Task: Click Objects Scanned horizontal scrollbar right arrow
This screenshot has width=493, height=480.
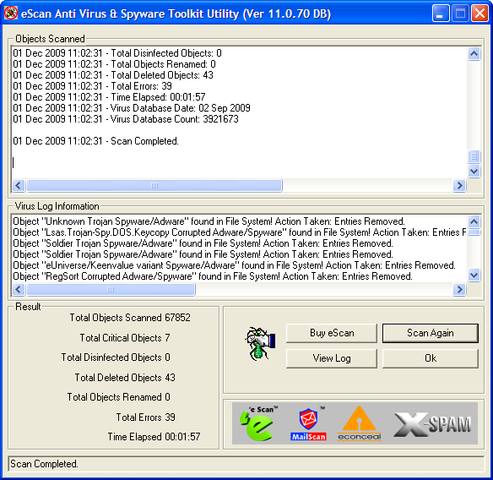Action: coord(459,185)
